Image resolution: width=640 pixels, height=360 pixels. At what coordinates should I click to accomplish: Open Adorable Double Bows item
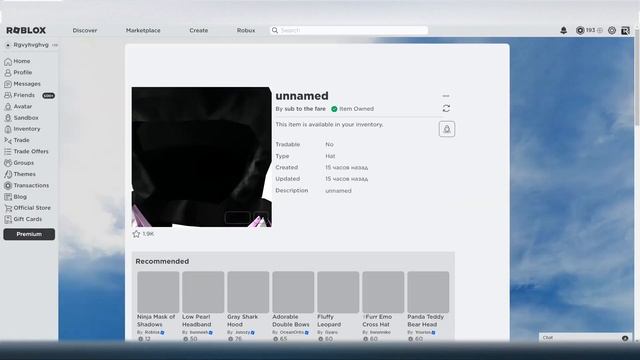click(293, 306)
